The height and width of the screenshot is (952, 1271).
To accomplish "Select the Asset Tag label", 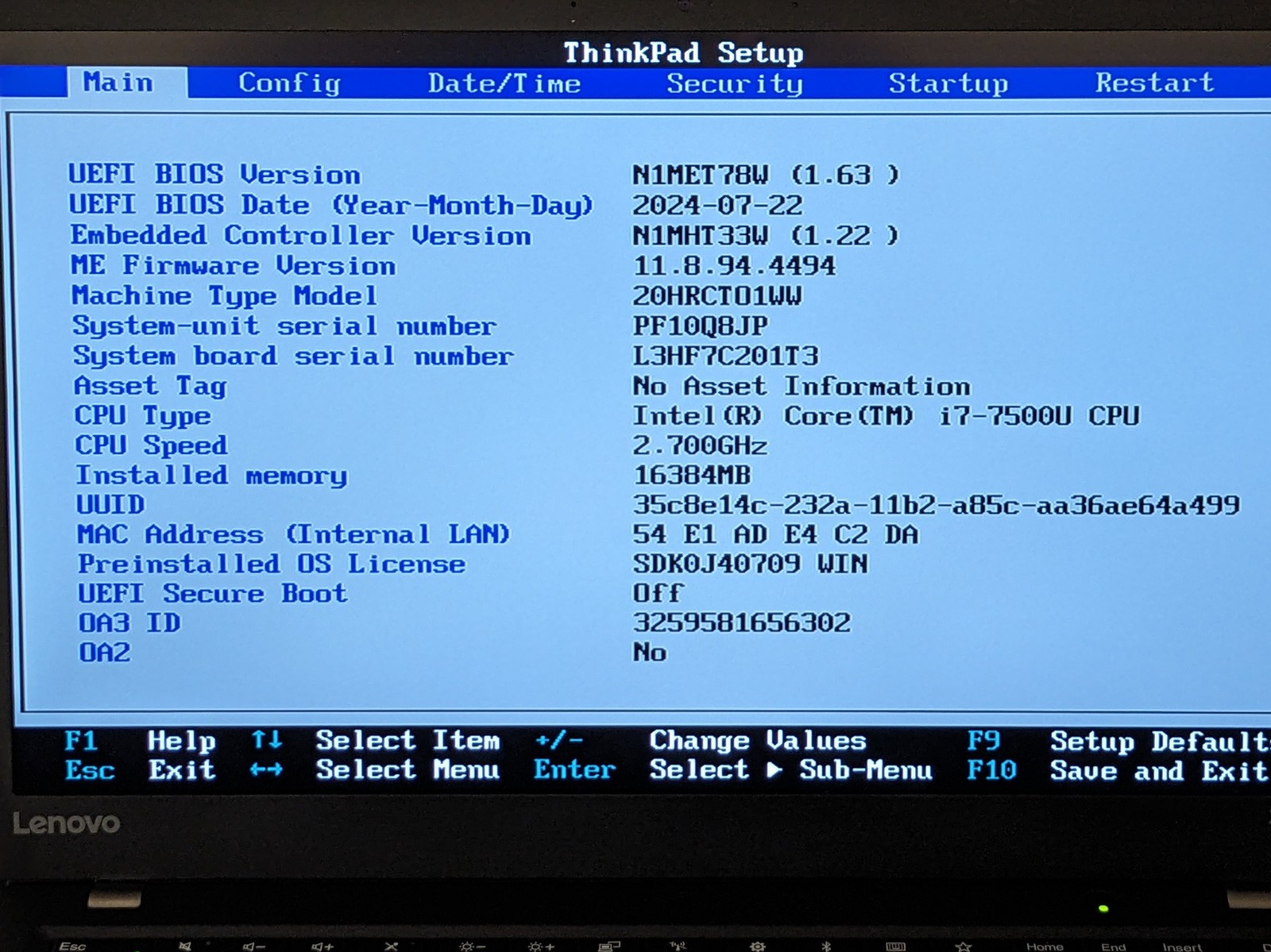I will (150, 387).
